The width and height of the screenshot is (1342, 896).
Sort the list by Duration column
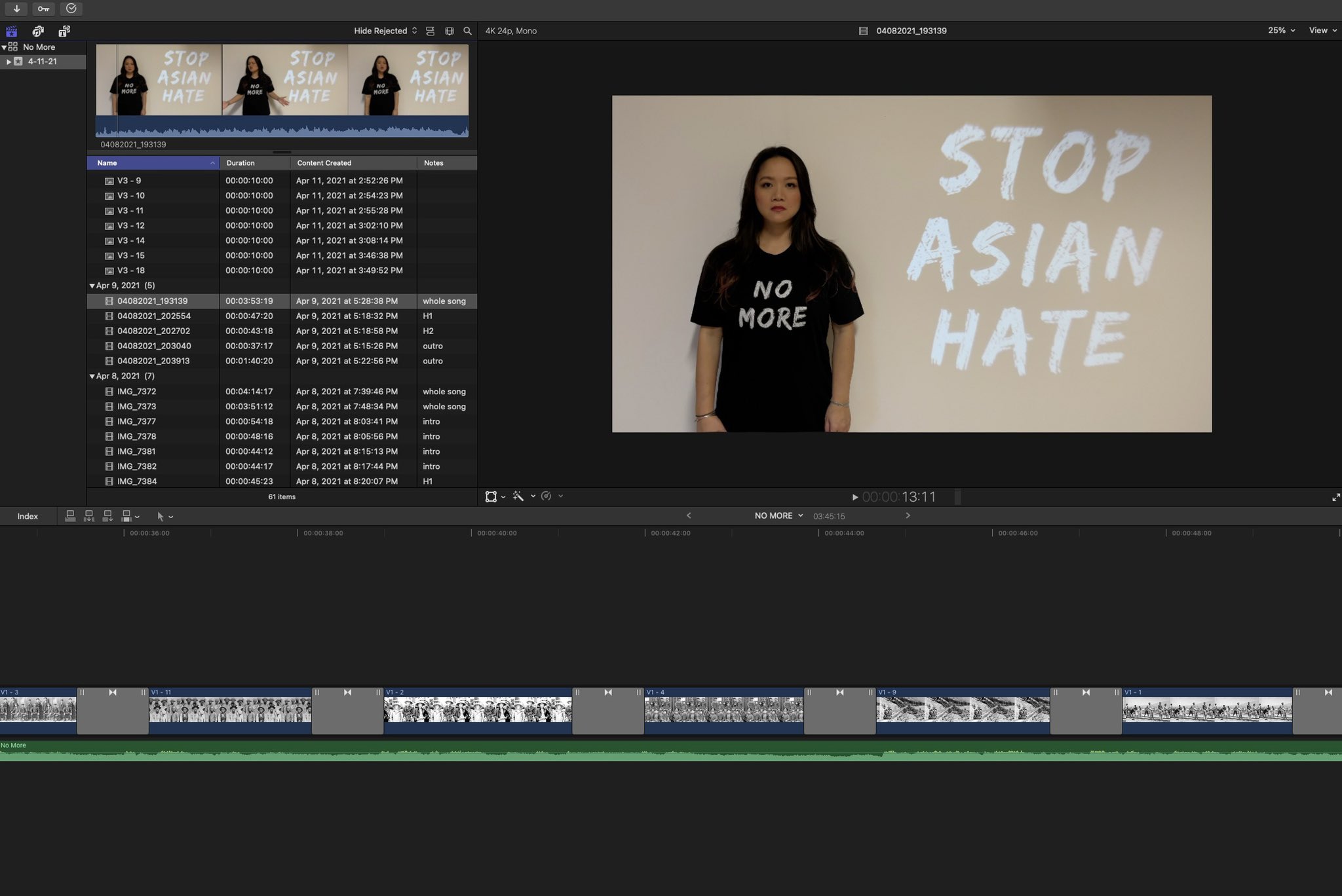click(240, 163)
